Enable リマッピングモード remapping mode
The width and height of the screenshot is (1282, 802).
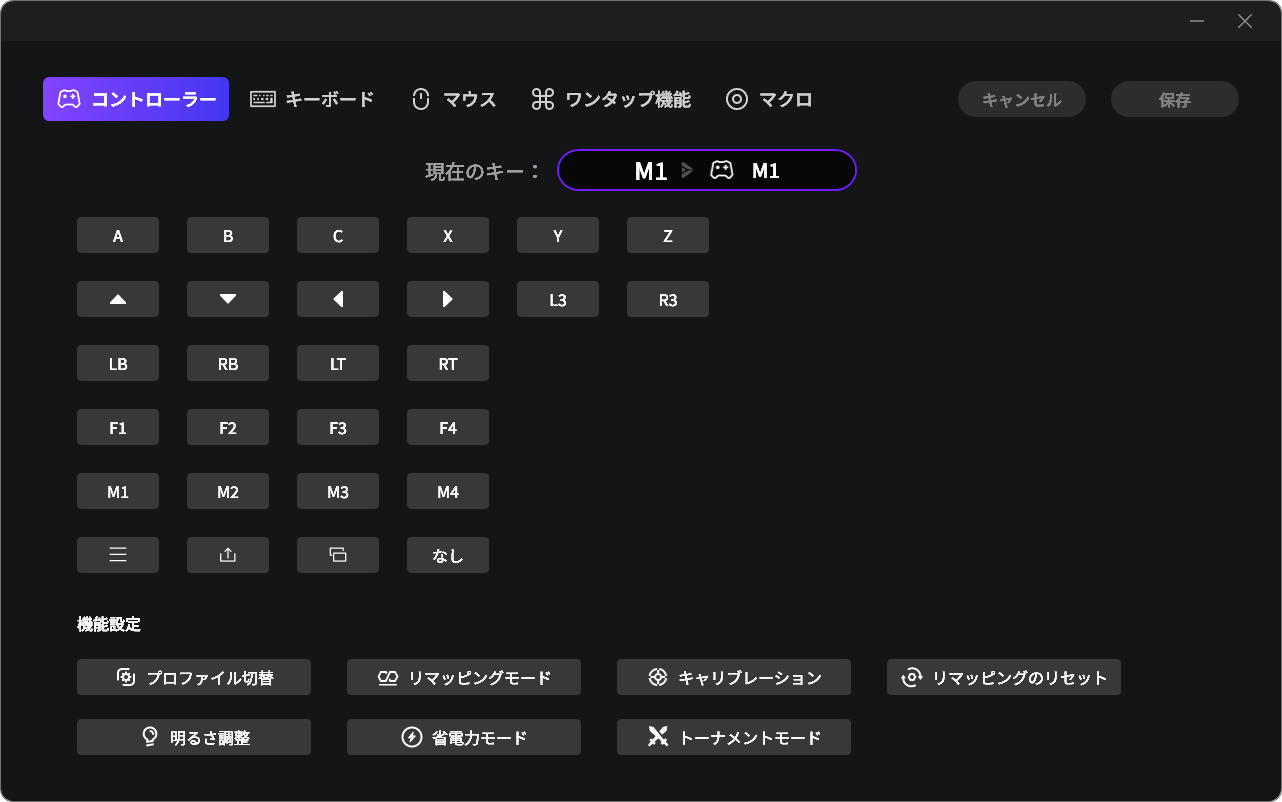[x=464, y=677]
